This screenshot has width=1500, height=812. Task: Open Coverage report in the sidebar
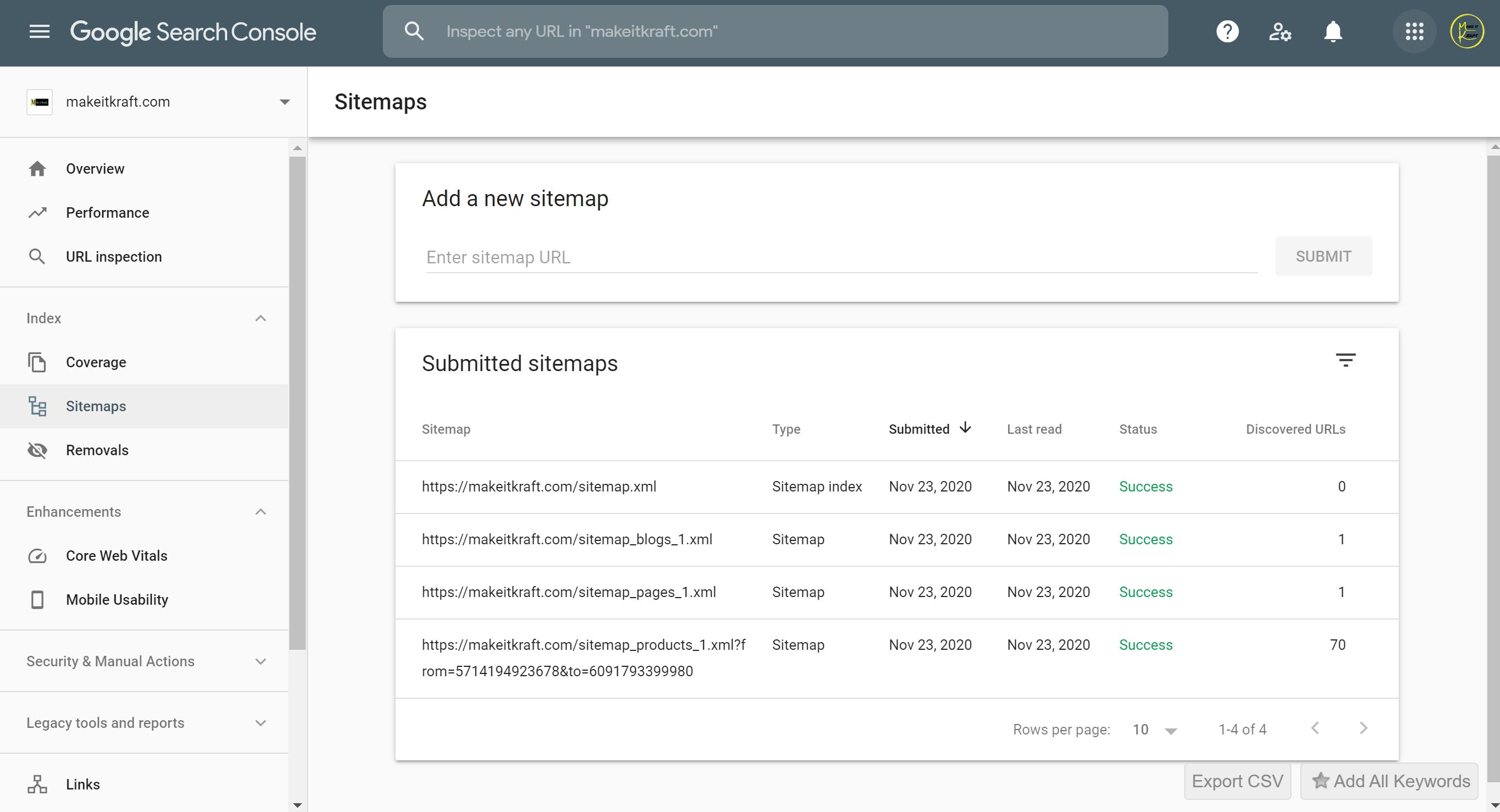point(145,362)
